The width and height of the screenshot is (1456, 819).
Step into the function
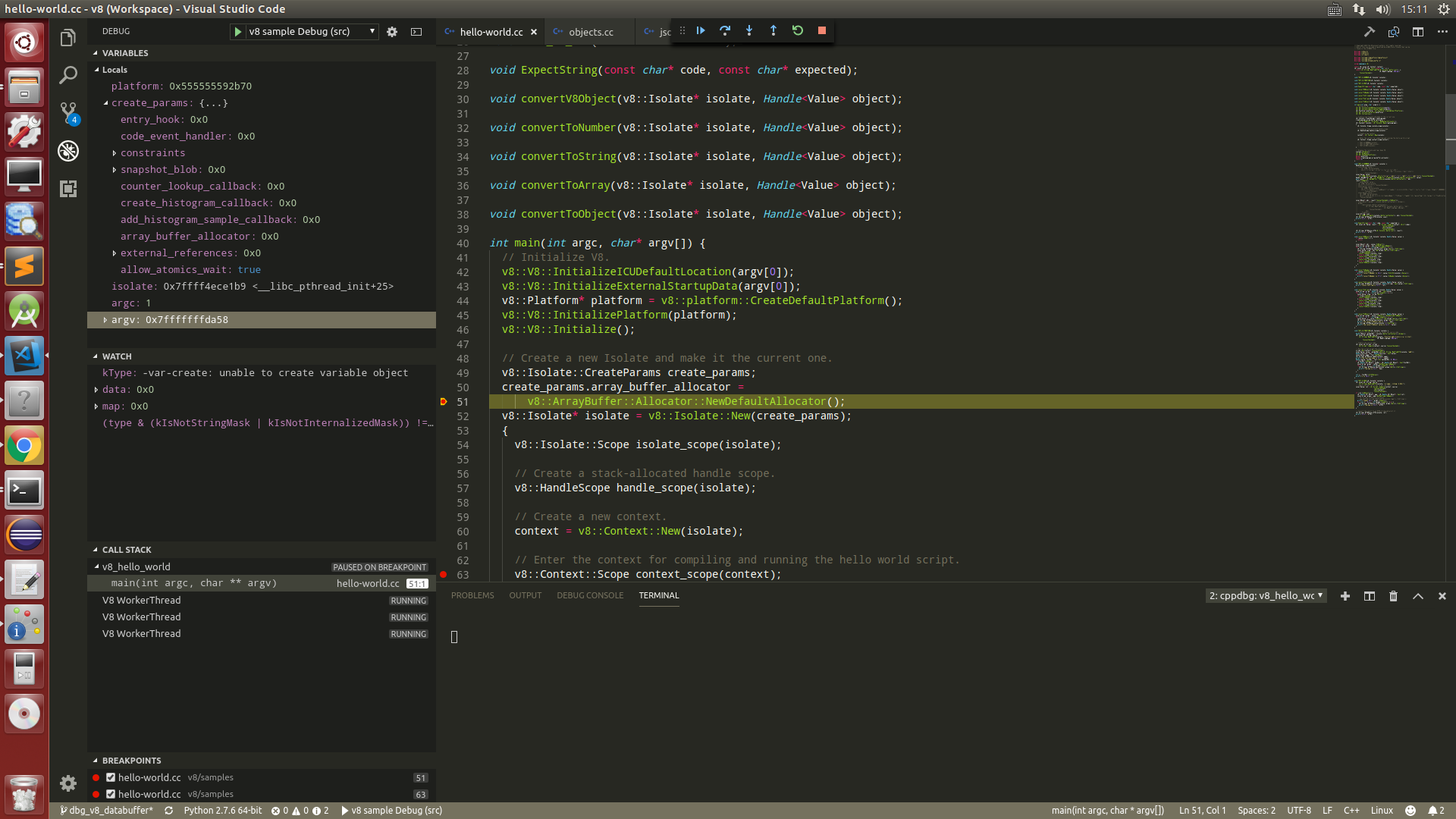coord(749,30)
